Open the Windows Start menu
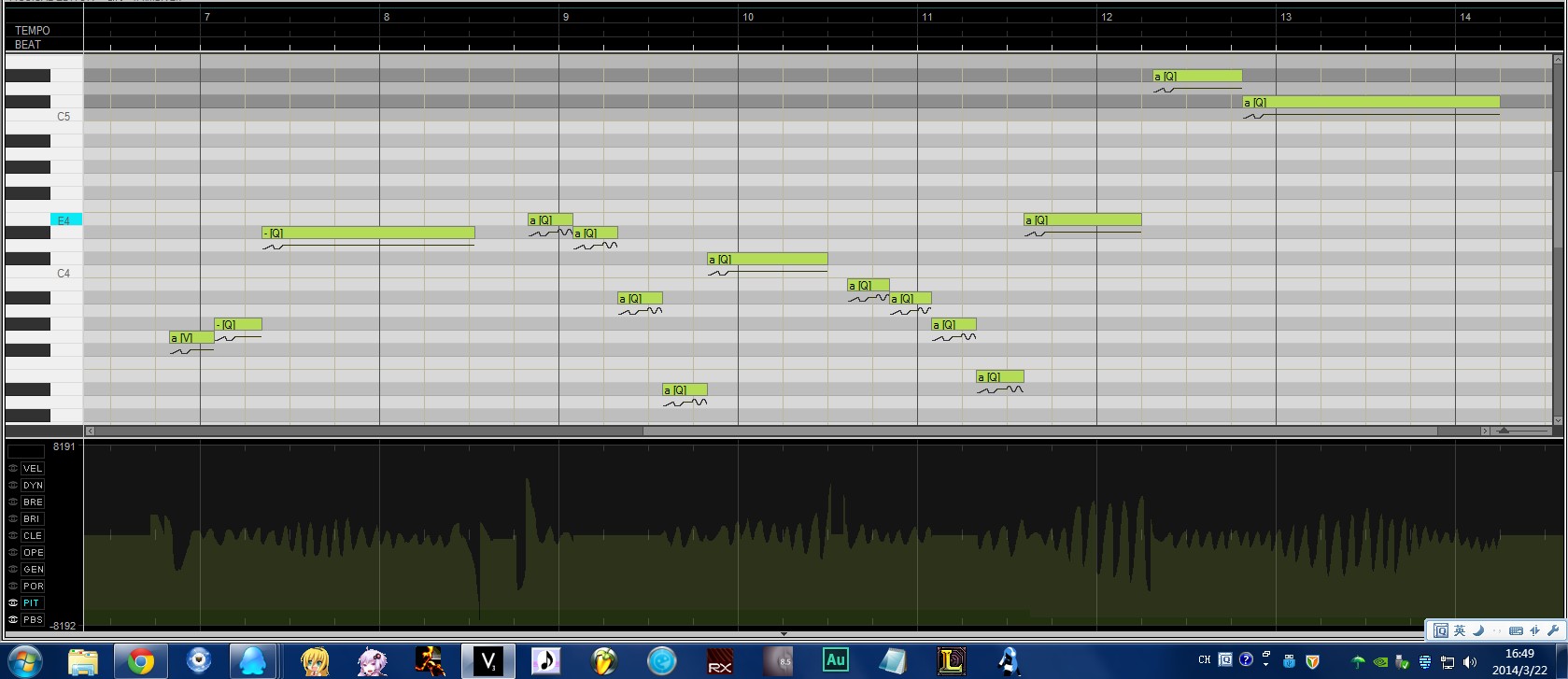This screenshot has width=1568, height=679. (x=25, y=661)
